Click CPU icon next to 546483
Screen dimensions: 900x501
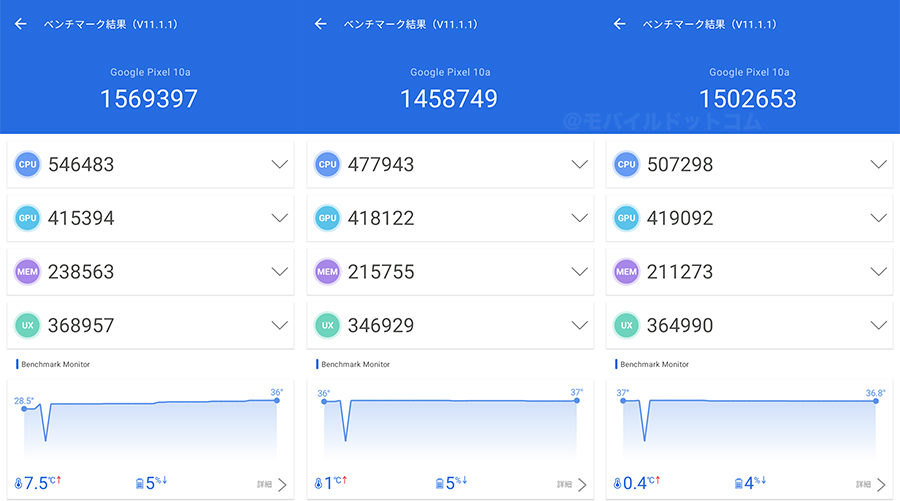coord(28,164)
